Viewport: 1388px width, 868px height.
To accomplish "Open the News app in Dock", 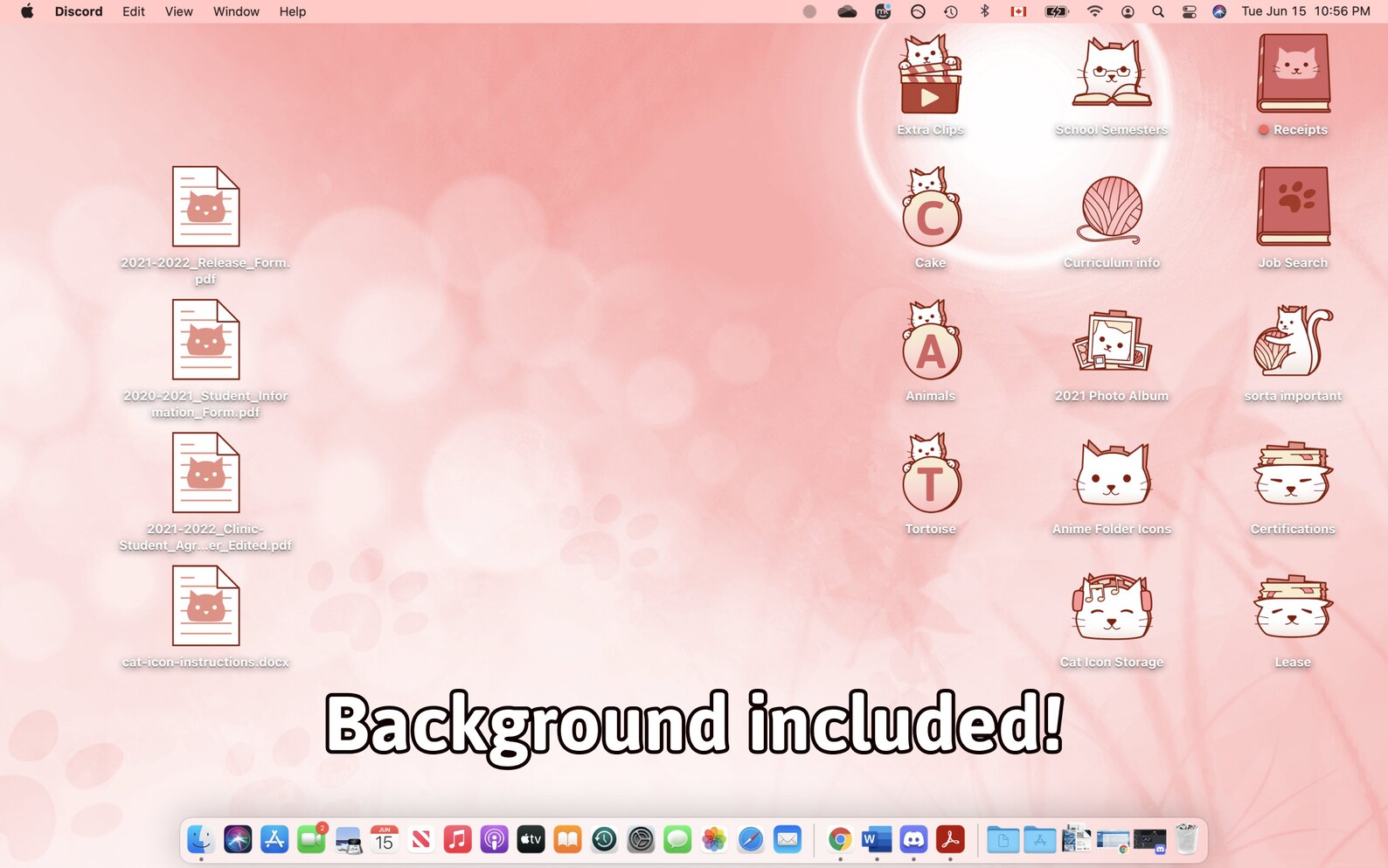I will click(421, 839).
